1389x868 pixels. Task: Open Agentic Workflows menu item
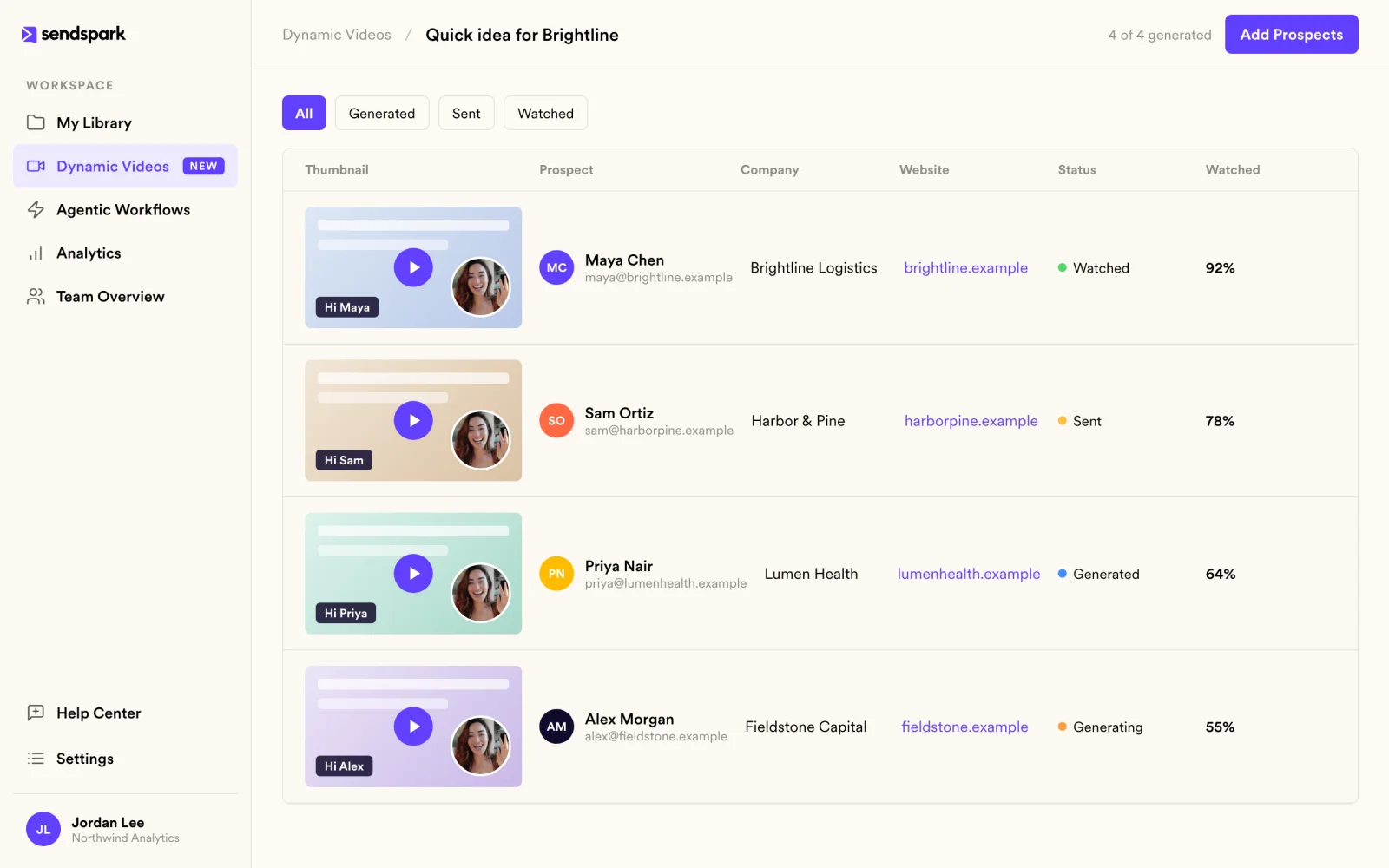125,209
